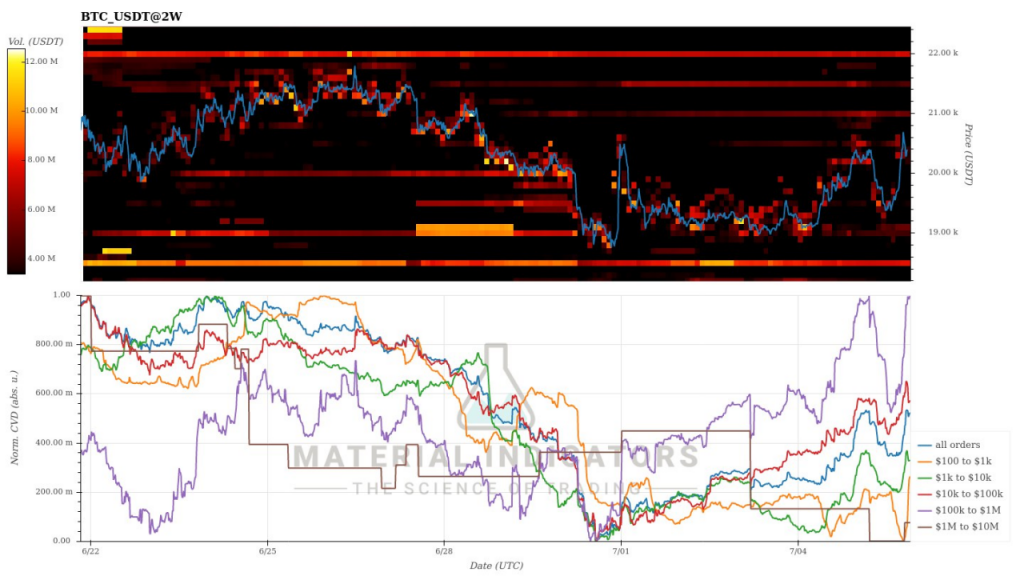Click the 6/22 date tick label
This screenshot has width=1024, height=576.
(x=90, y=551)
